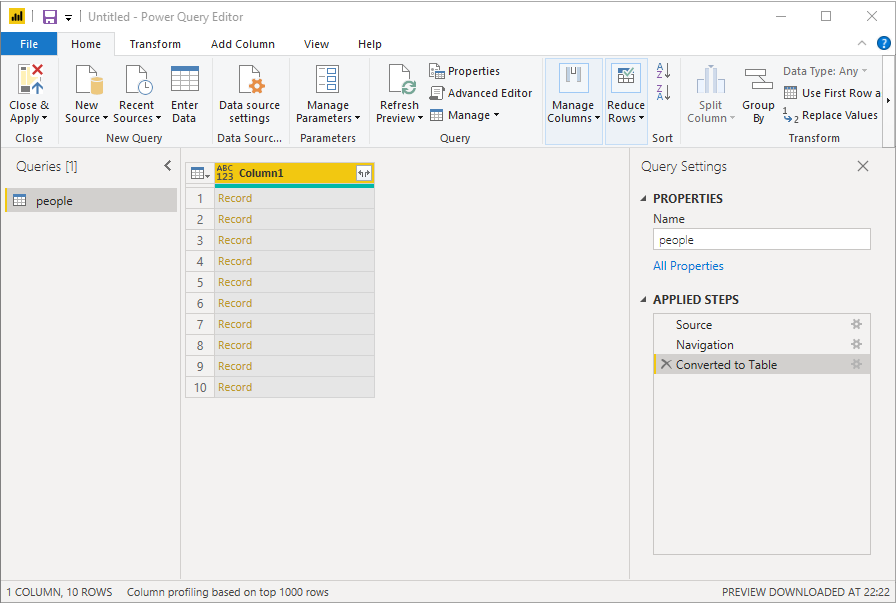
Task: Click Use First Row as Headers
Action: point(832,93)
